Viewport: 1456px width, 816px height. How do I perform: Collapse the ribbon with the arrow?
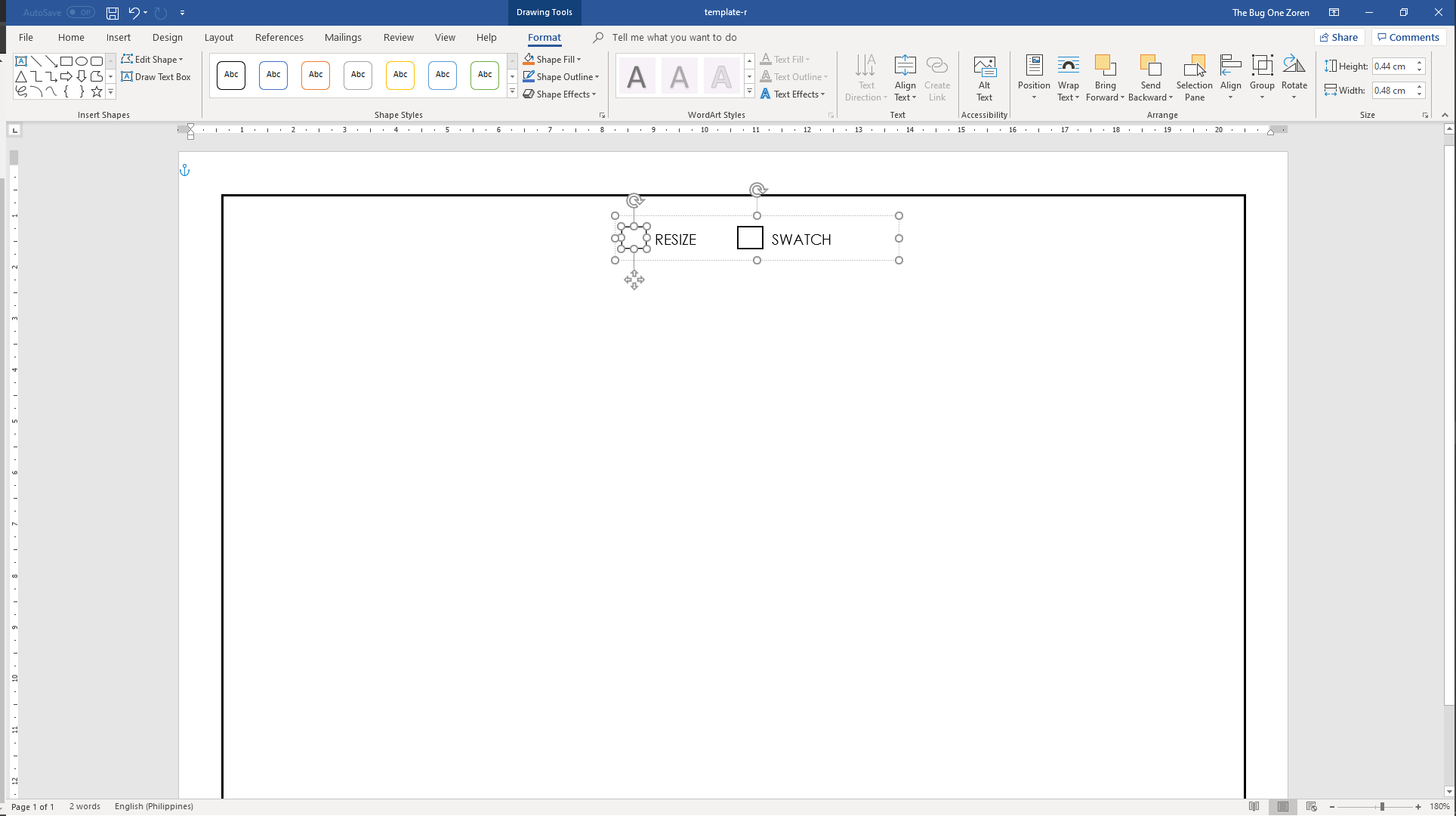(x=1445, y=115)
